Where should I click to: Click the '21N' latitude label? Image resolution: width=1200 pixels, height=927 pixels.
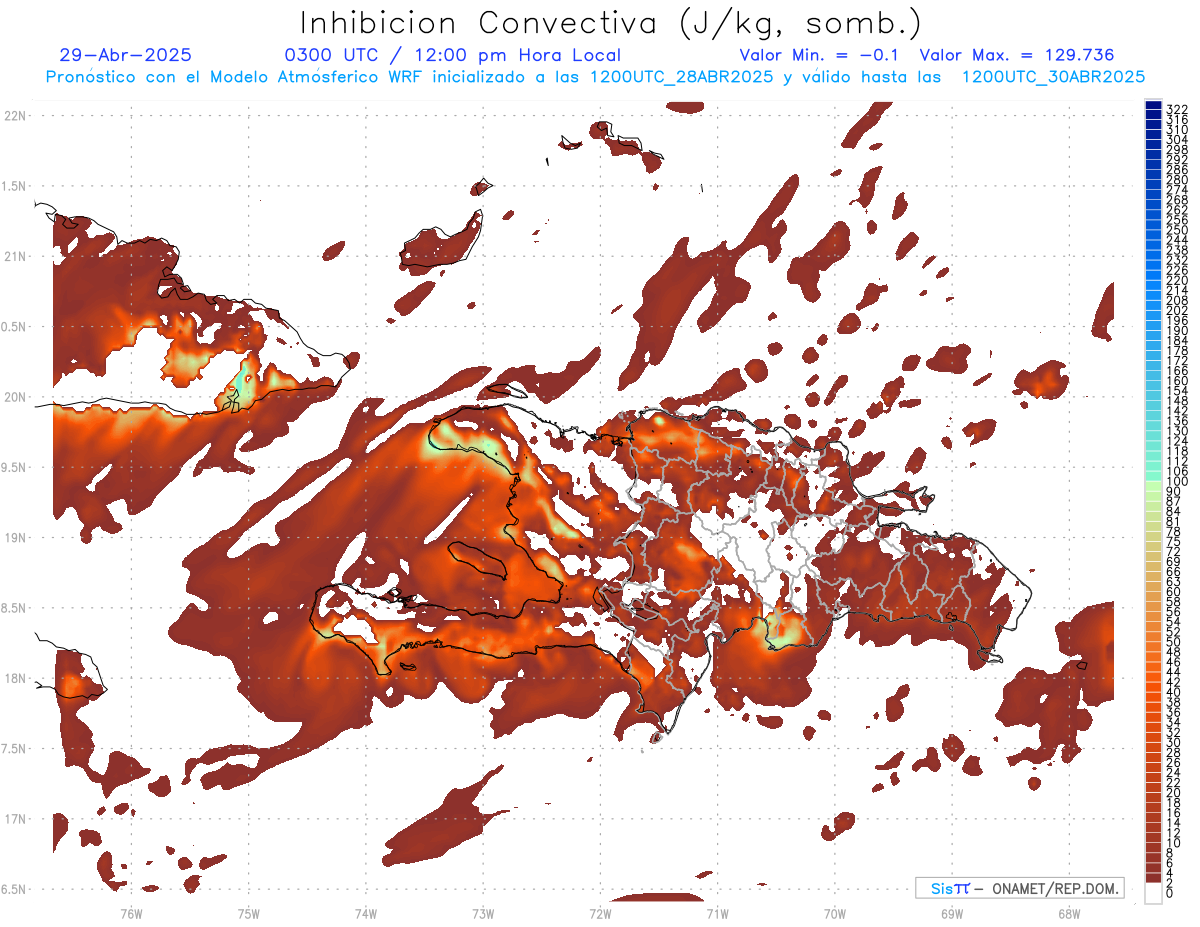15,256
